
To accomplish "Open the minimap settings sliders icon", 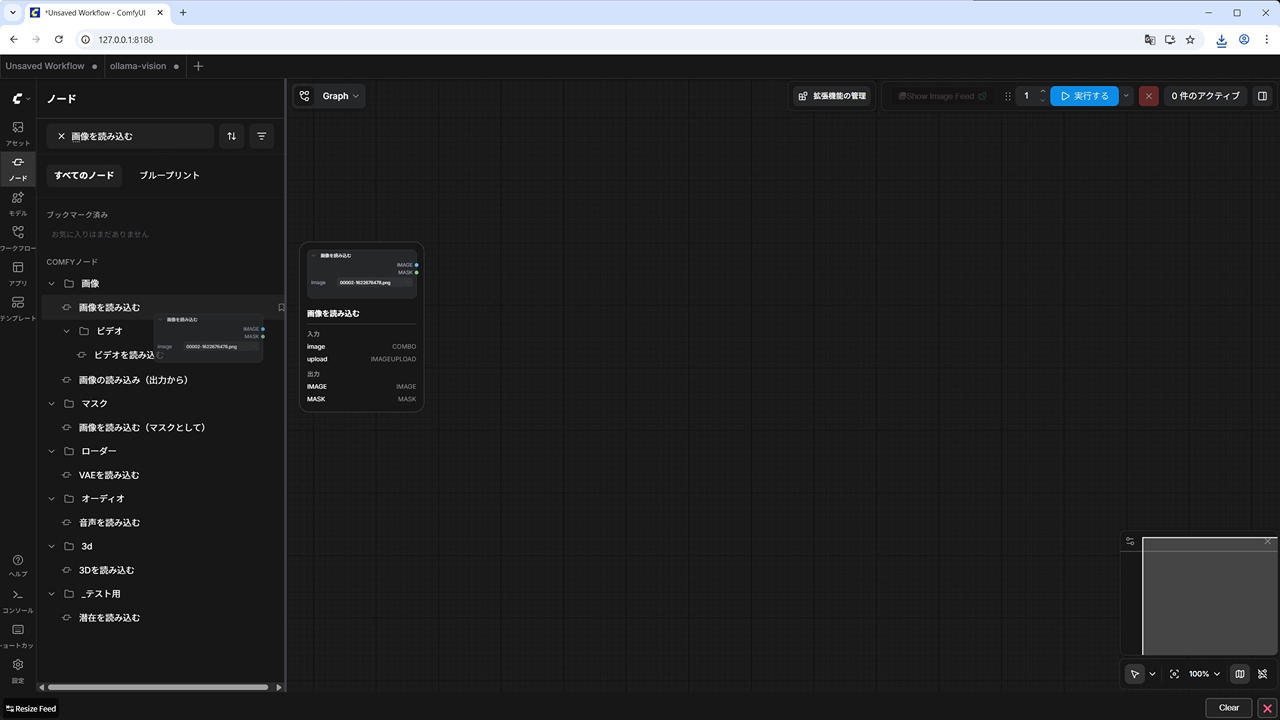I will coord(1130,541).
